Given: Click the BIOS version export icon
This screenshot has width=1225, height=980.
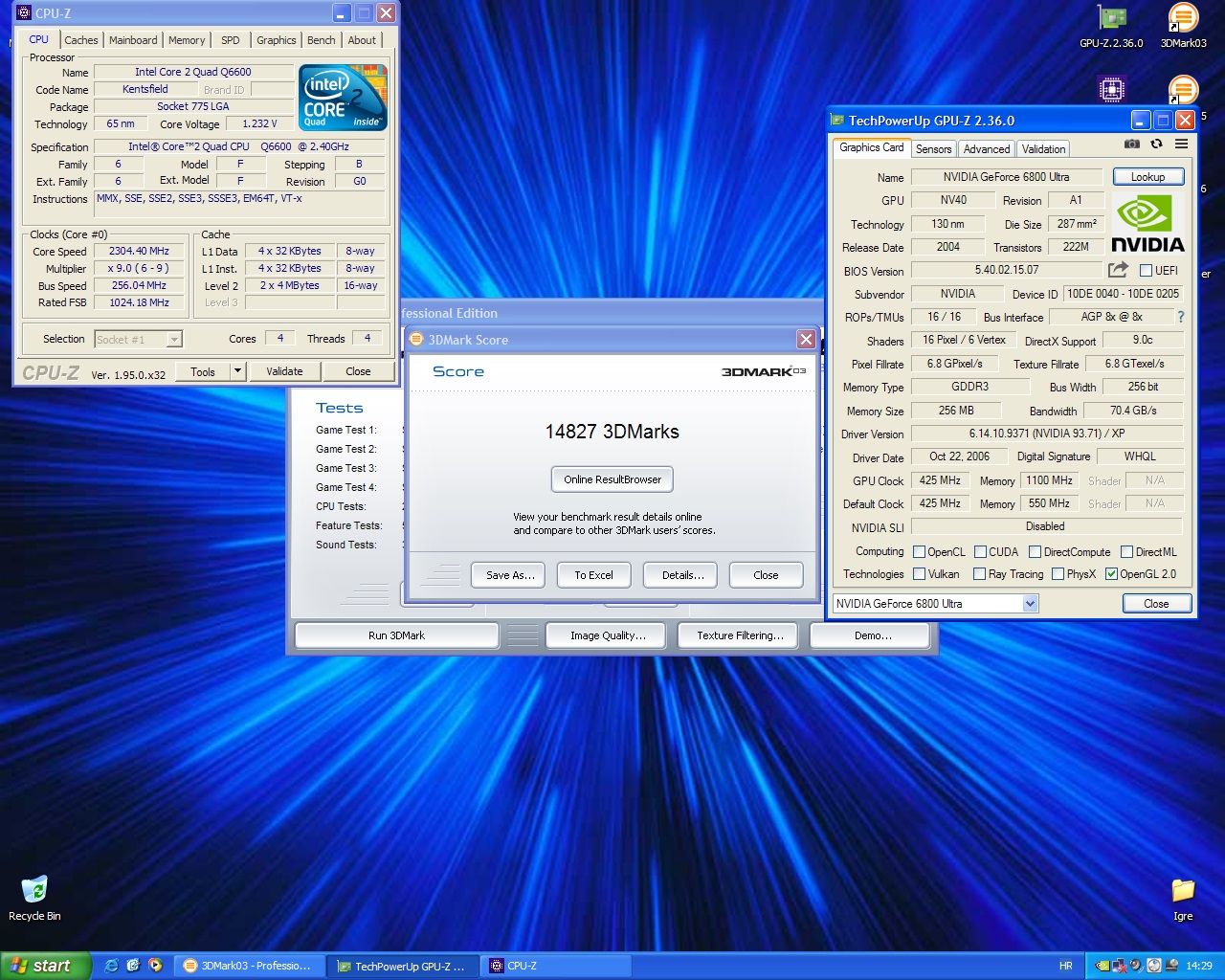Looking at the screenshot, I should pos(1117,270).
